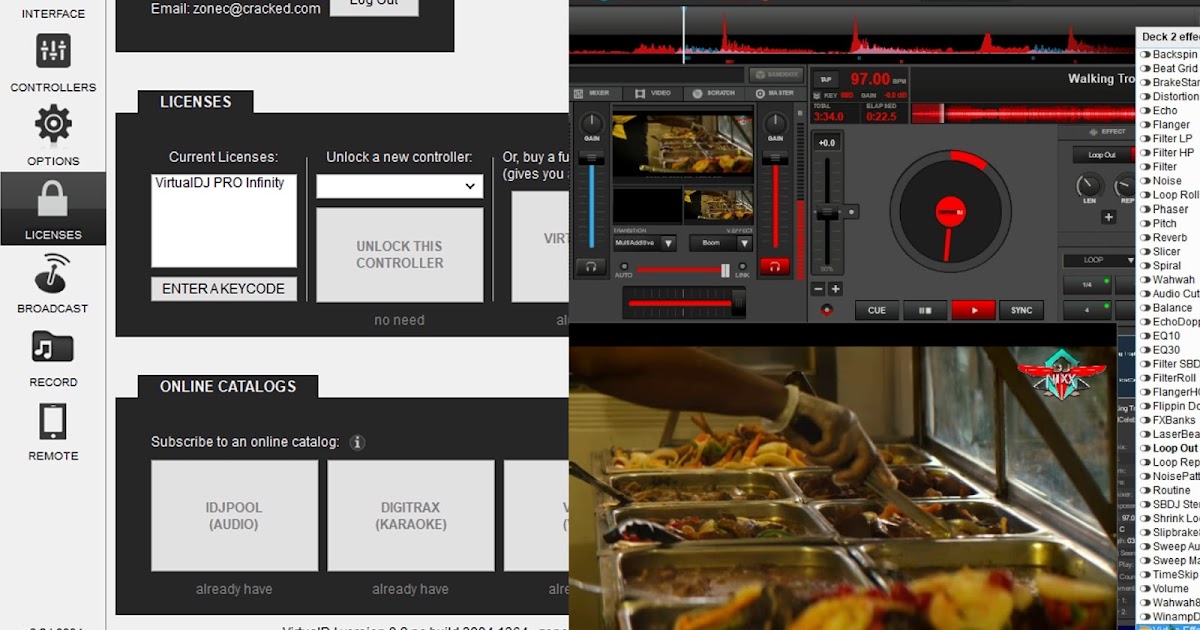Click the LEN effect knob
The image size is (1200, 630).
click(1088, 185)
